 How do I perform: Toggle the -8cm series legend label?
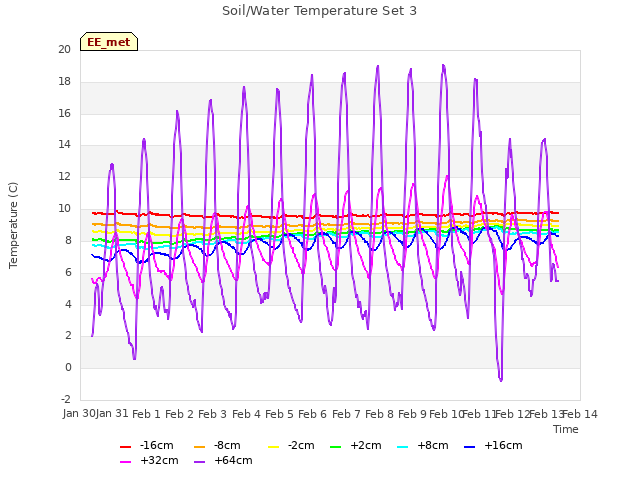point(227,445)
